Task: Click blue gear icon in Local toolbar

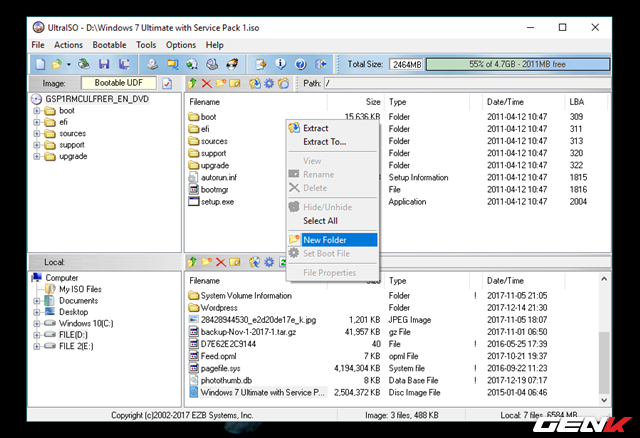Action: coord(269,262)
